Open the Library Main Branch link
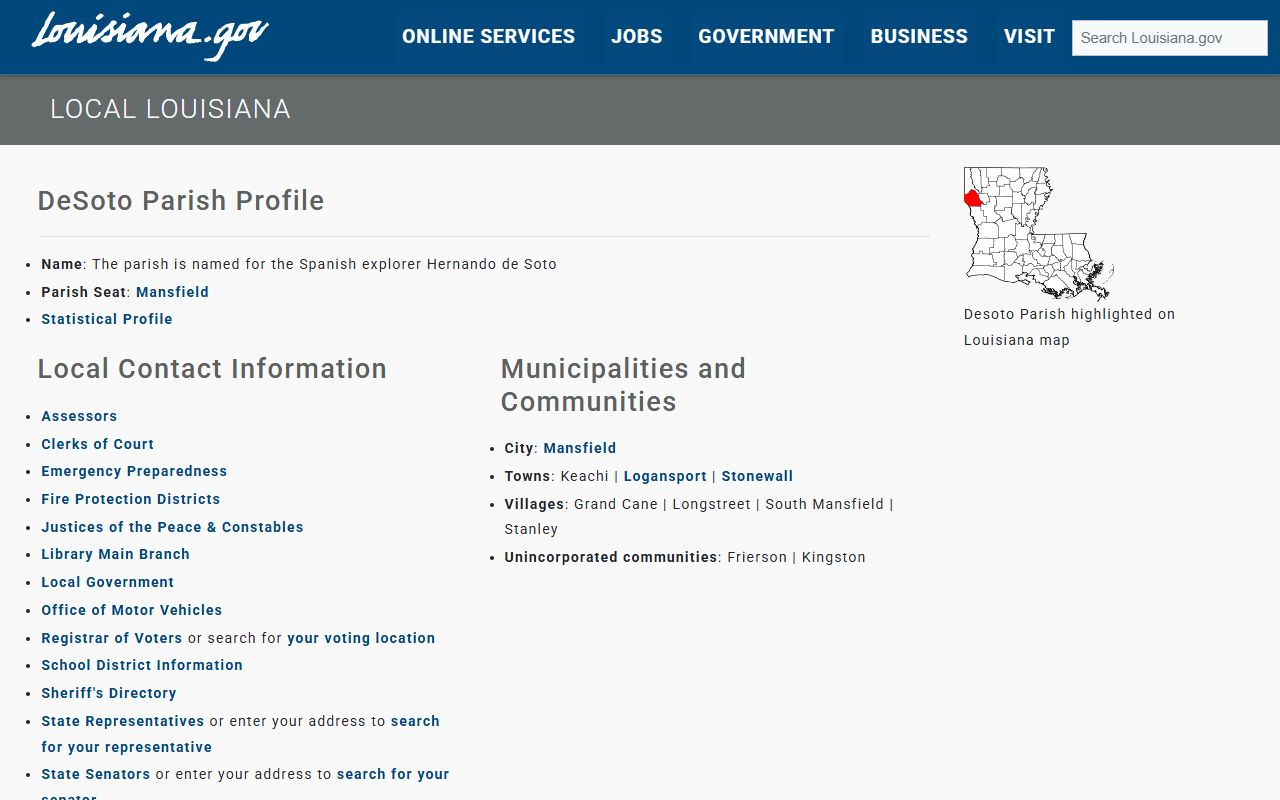 point(115,554)
